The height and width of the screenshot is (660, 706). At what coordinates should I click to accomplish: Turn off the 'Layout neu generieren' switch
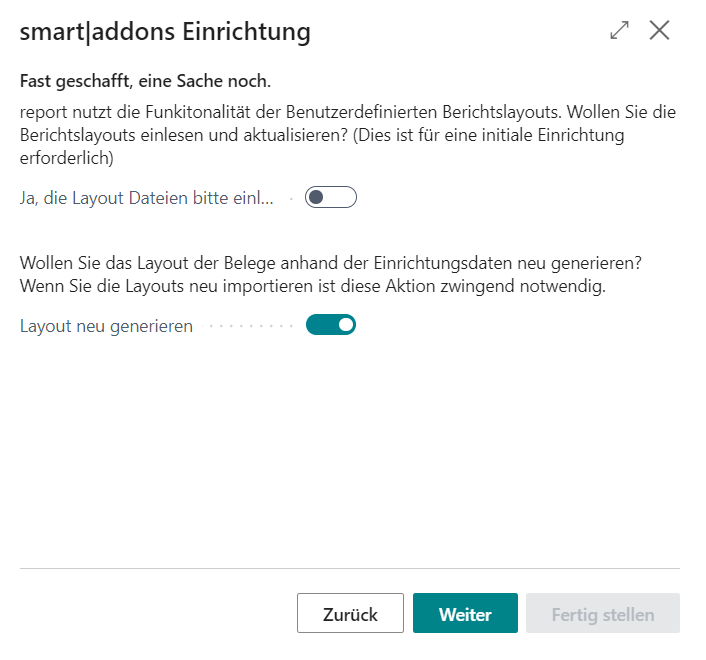(331, 325)
